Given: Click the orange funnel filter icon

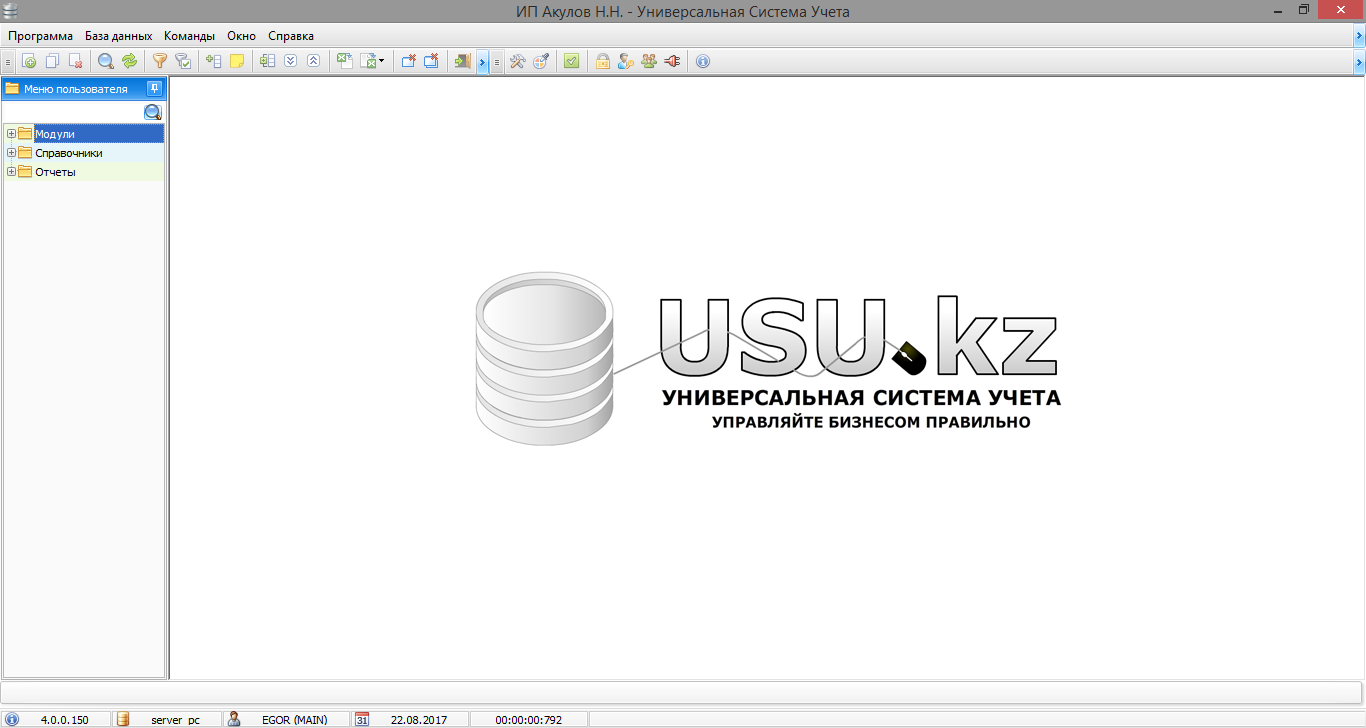Looking at the screenshot, I should tap(159, 61).
